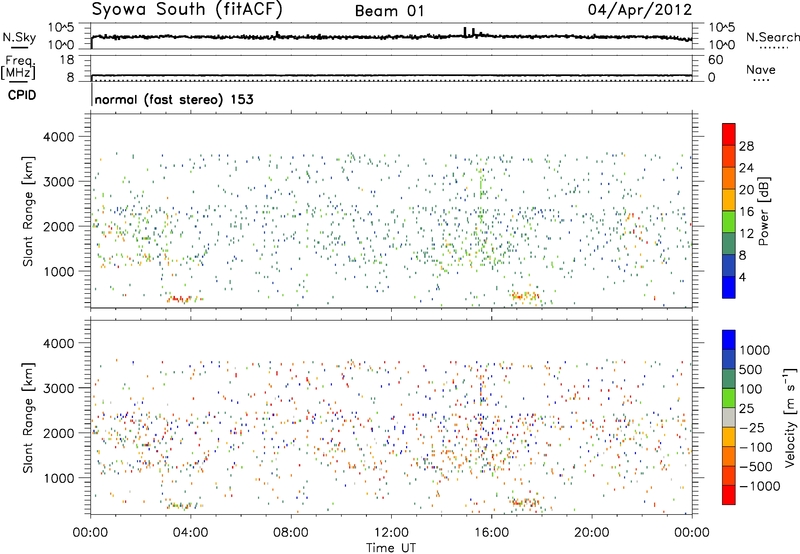Select the pure blue bottom segment of Power colorbar
Image resolution: width=800 pixels, height=554 pixels.
click(729, 287)
